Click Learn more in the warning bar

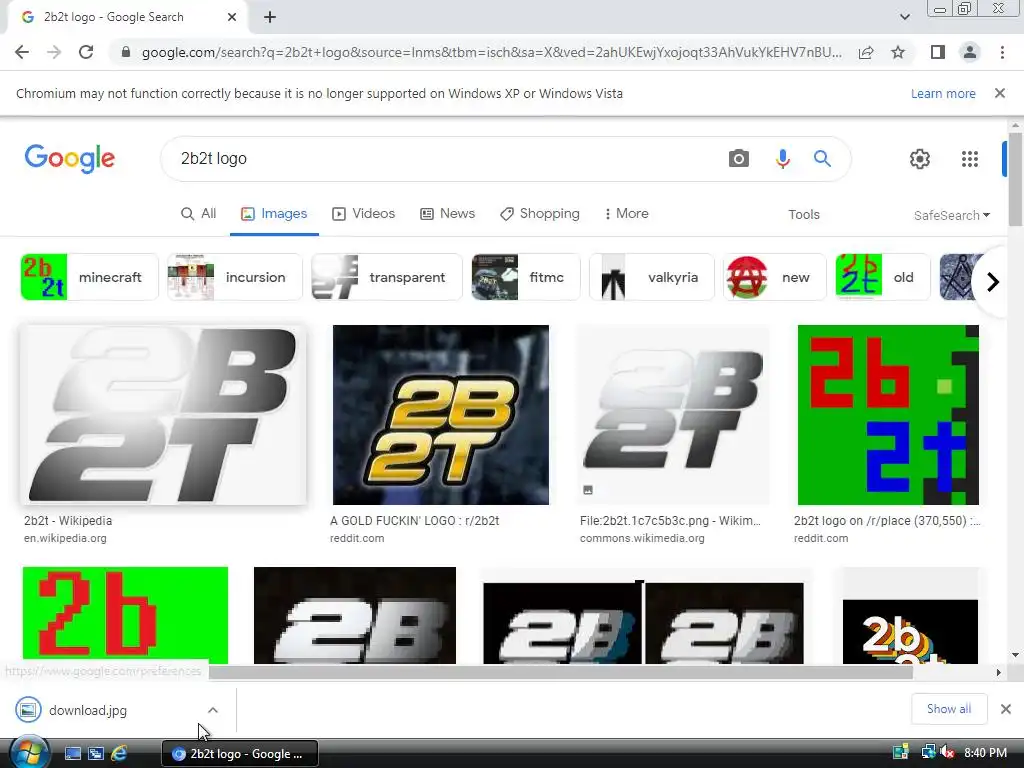943,93
